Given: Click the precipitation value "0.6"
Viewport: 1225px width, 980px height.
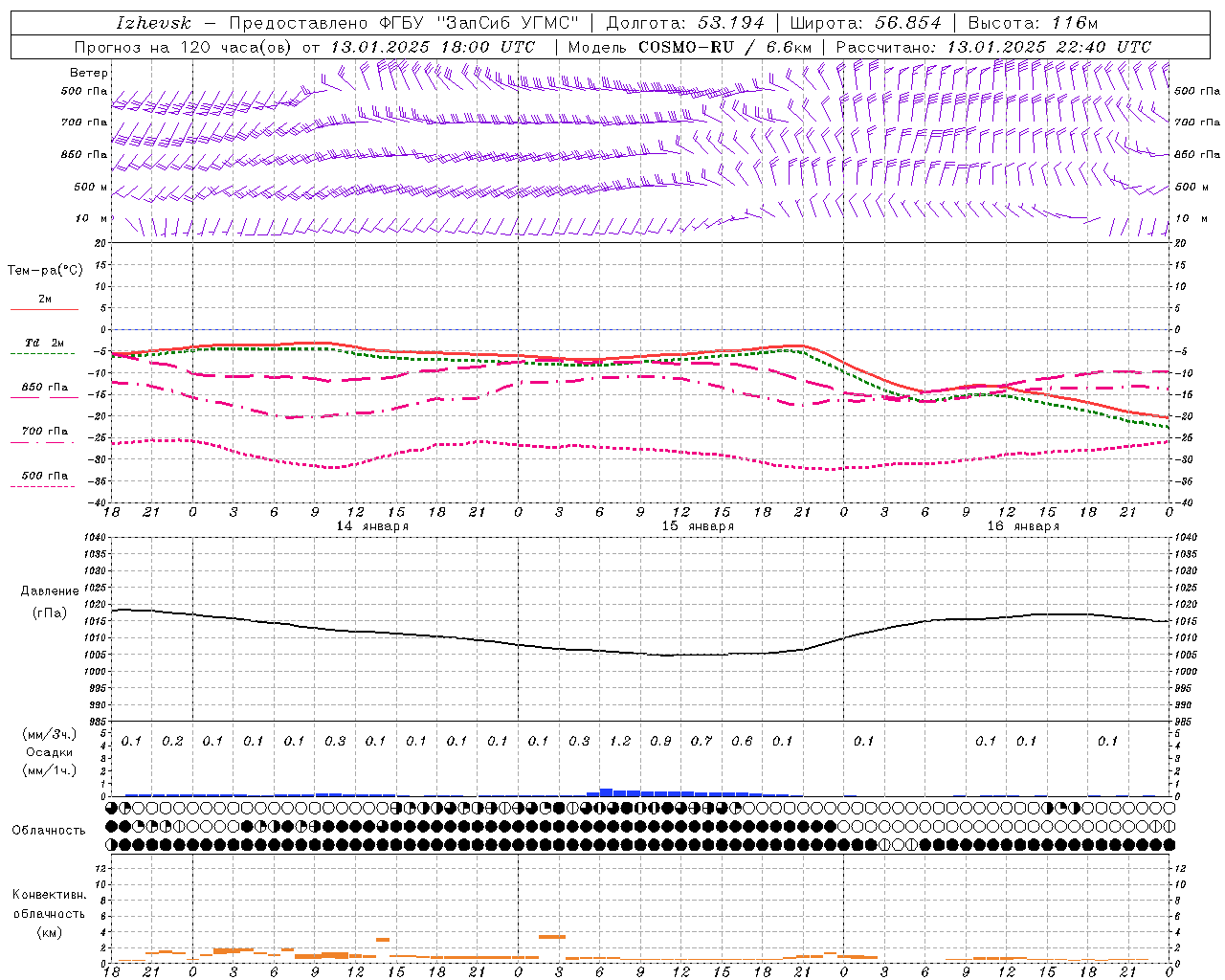Looking at the screenshot, I should click(x=742, y=741).
